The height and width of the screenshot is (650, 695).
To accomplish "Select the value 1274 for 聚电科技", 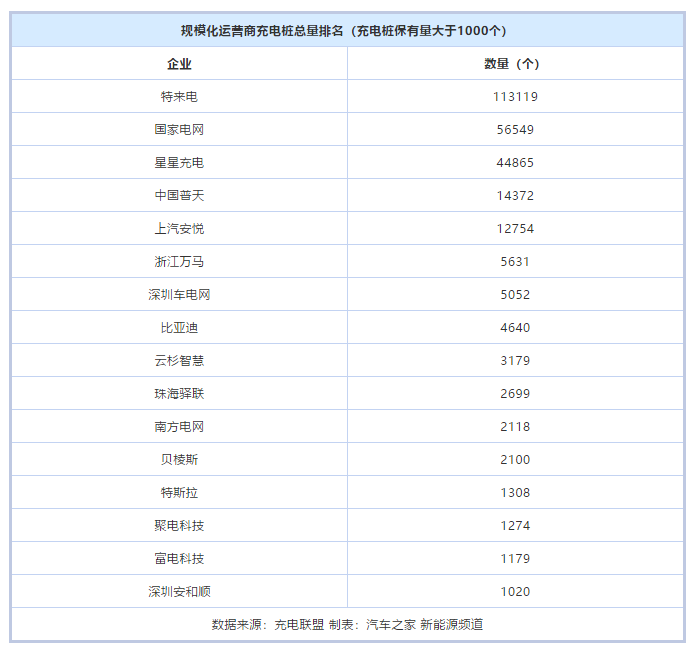I will 515,526.
